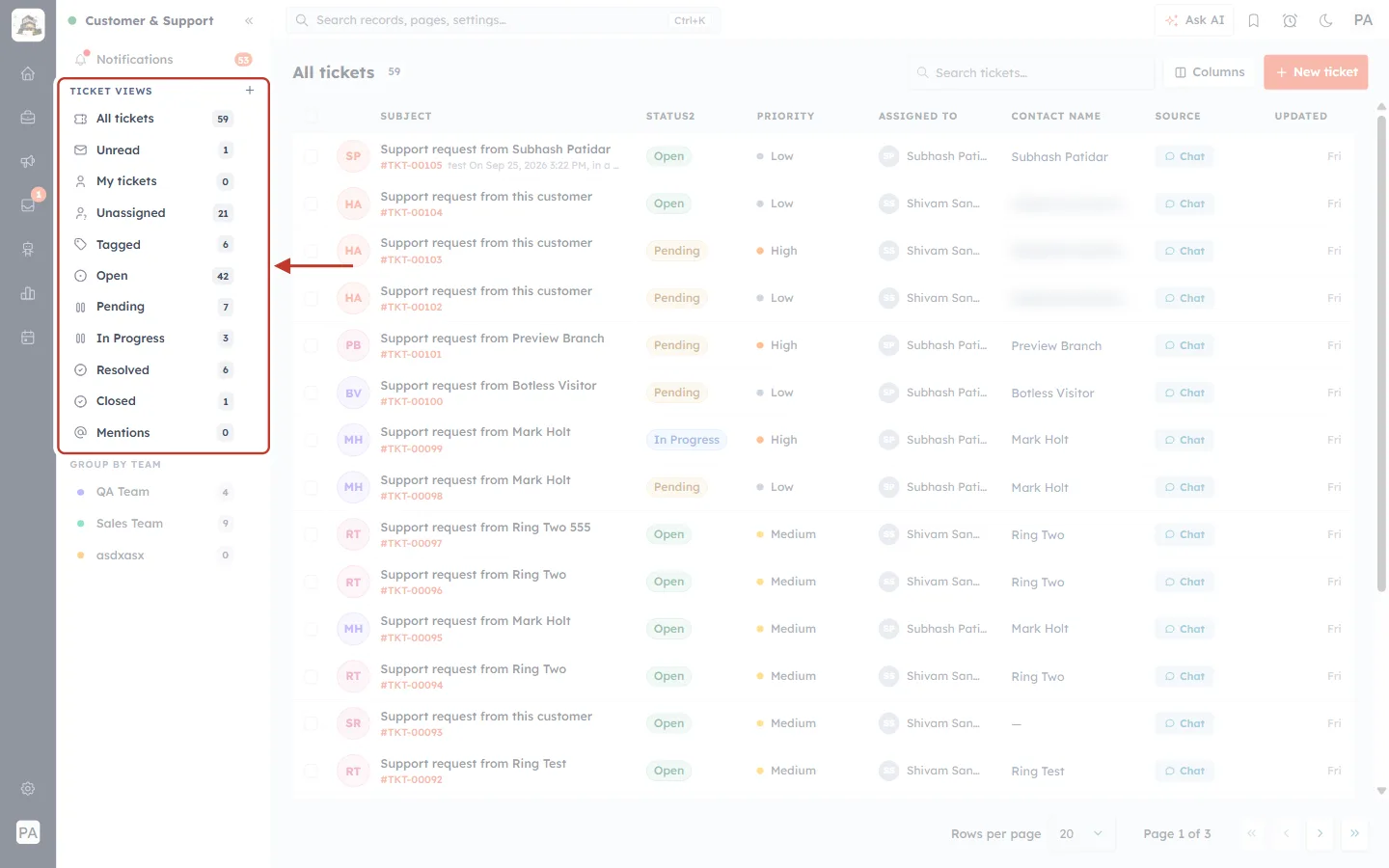Image resolution: width=1389 pixels, height=868 pixels.
Task: Open the rows per page dropdown
Action: [1081, 833]
